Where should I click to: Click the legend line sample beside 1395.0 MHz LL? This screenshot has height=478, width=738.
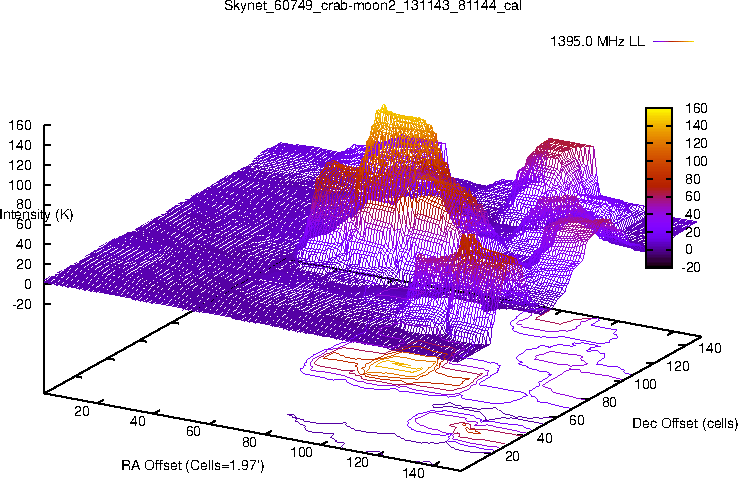pos(674,41)
